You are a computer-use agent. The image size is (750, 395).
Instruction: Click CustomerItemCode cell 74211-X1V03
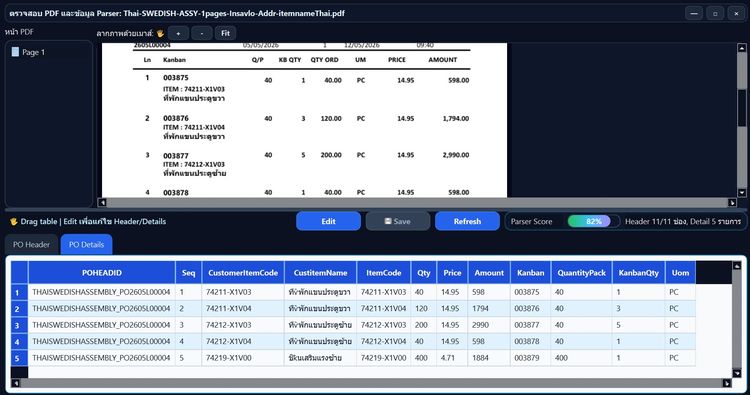pyautogui.click(x=243, y=292)
